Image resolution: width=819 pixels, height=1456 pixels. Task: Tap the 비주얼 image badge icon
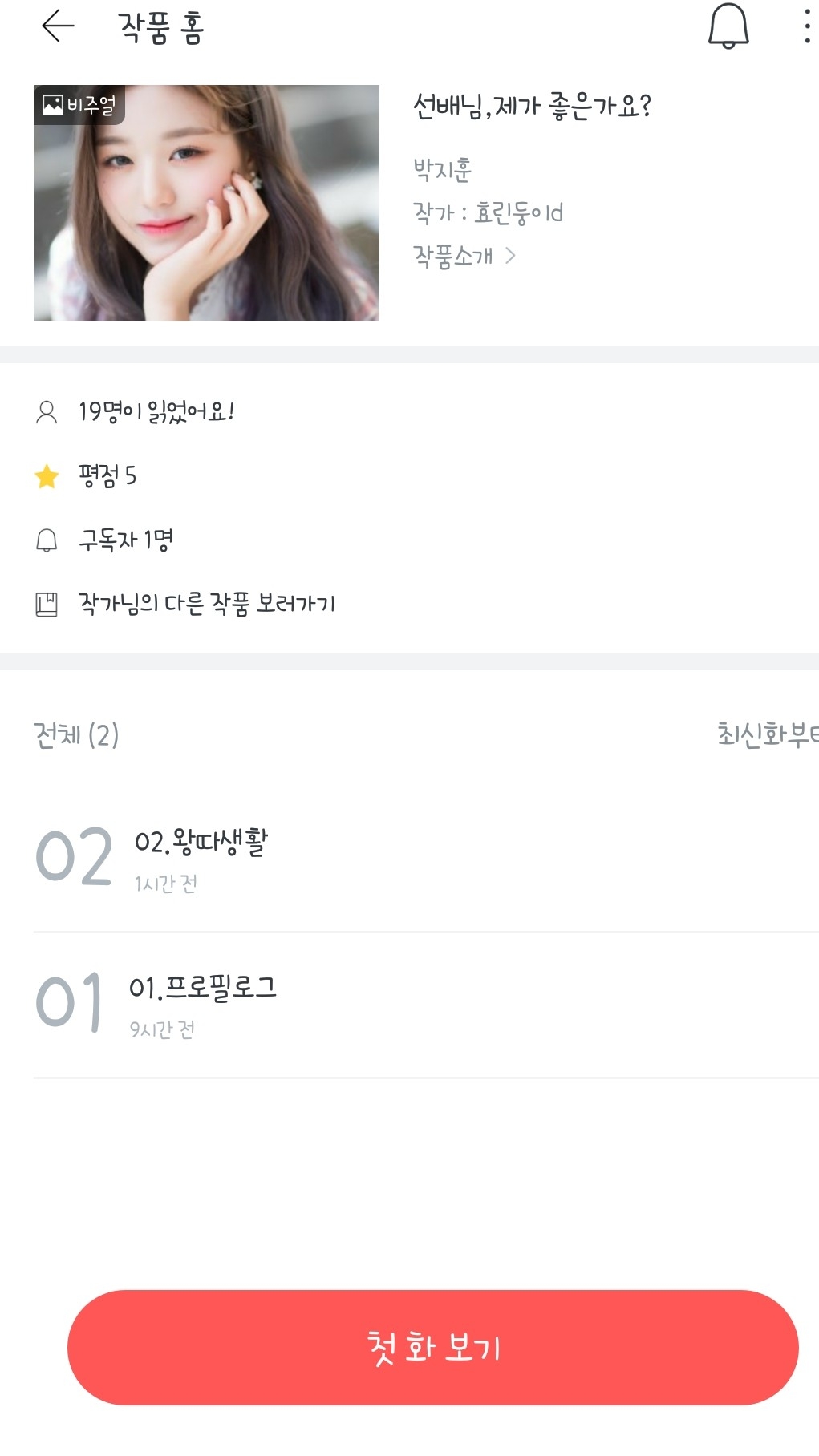point(53,105)
